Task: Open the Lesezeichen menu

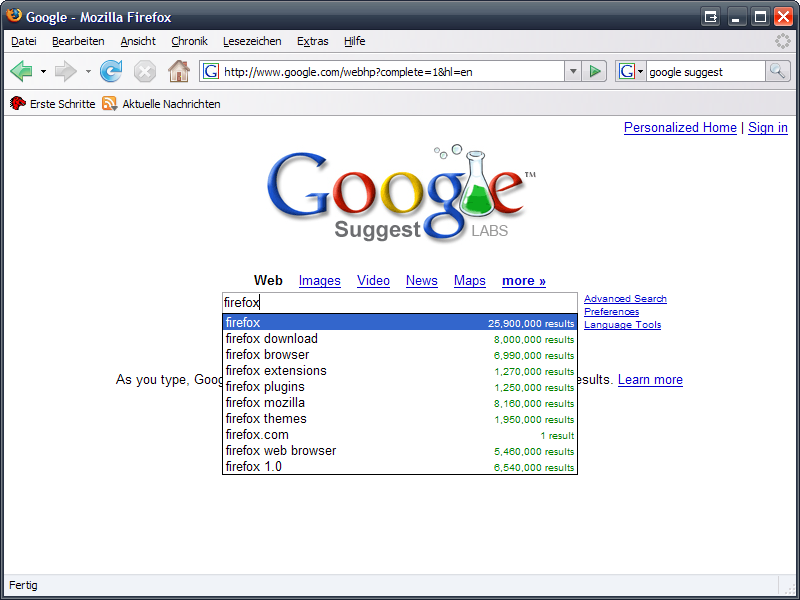Action: pyautogui.click(x=252, y=41)
